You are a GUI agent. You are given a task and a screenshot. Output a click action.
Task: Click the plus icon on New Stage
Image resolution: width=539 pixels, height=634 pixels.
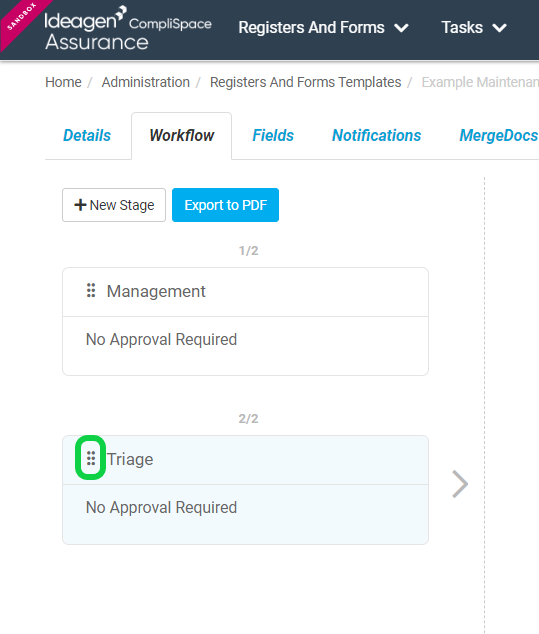[x=80, y=205]
